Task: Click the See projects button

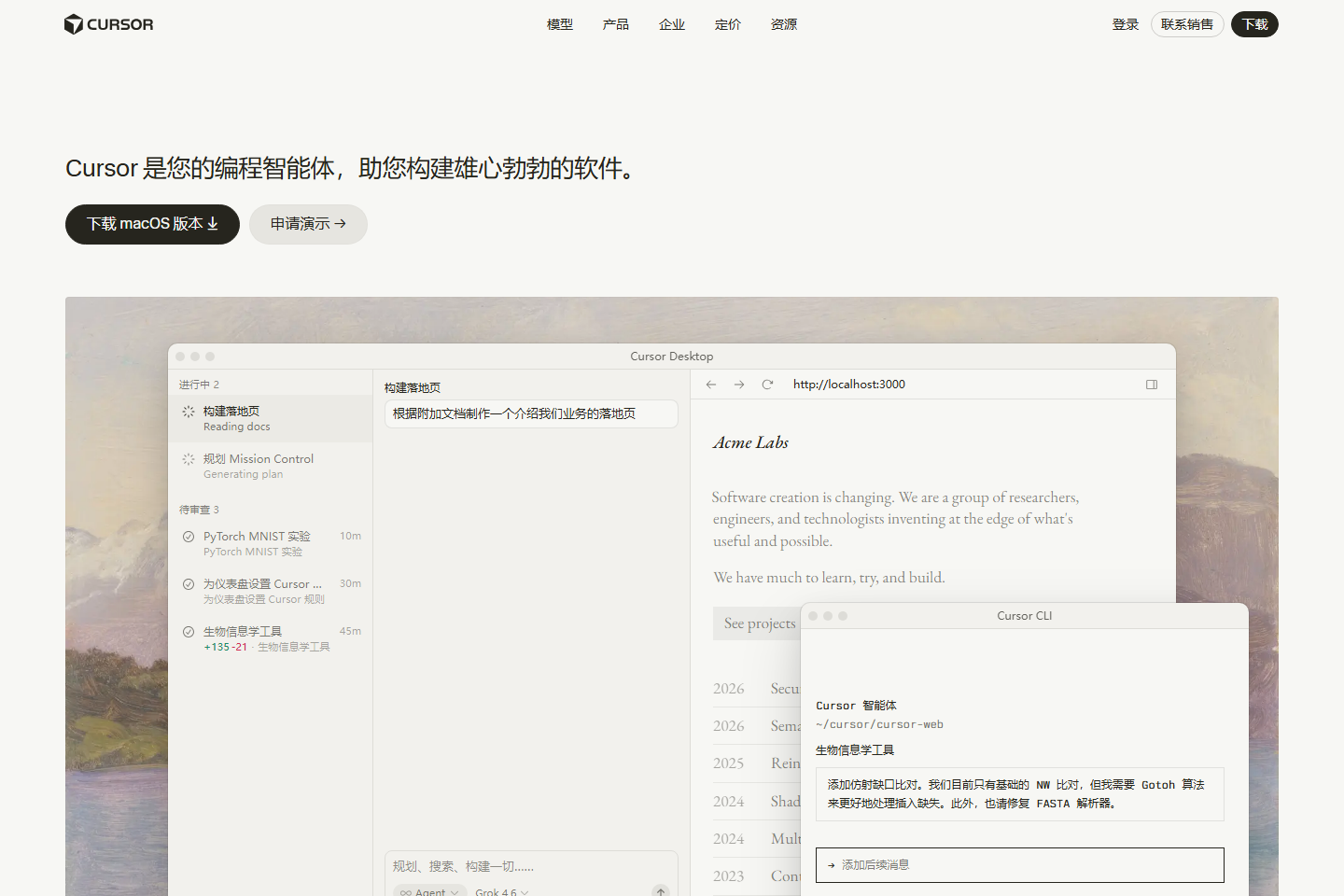Action: pos(757,623)
